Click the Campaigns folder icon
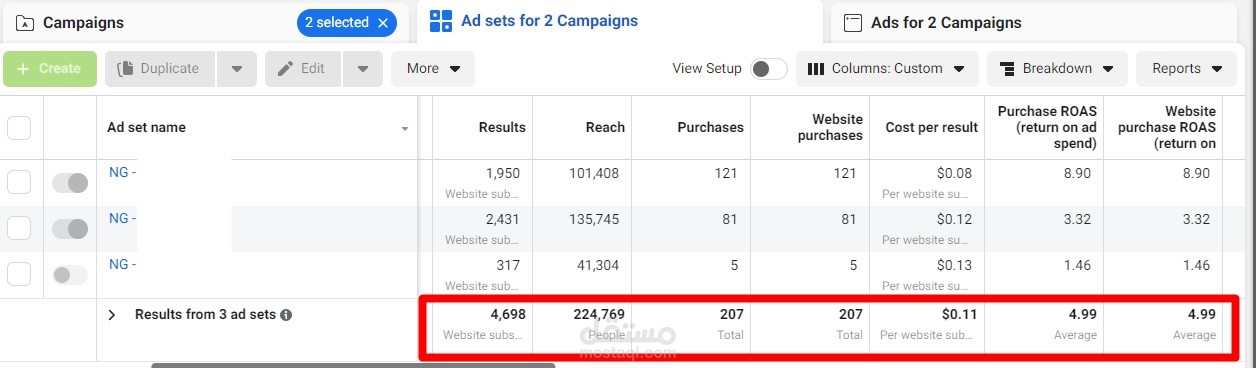The width and height of the screenshot is (1256, 368). pos(26,22)
